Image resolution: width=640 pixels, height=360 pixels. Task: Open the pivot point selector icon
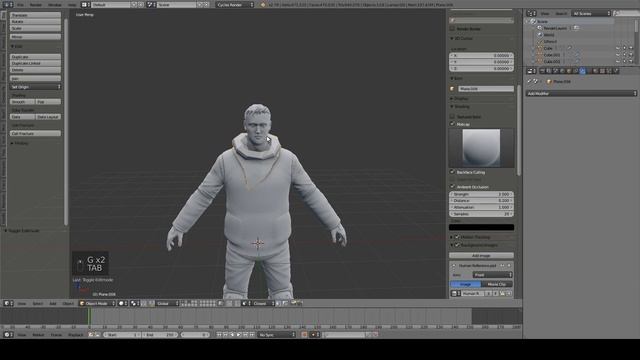pos(134,303)
